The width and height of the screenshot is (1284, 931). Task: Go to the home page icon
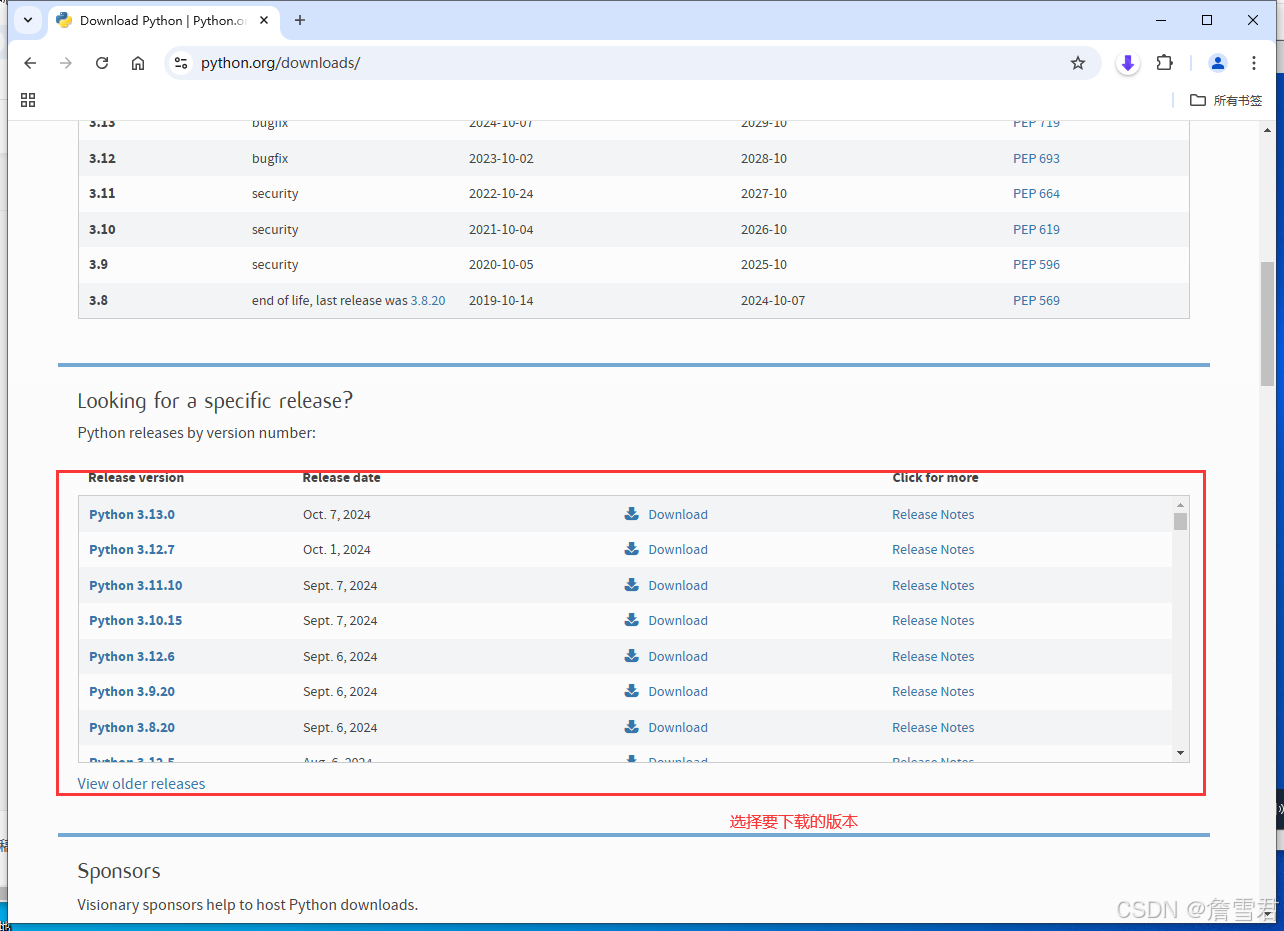pos(138,63)
